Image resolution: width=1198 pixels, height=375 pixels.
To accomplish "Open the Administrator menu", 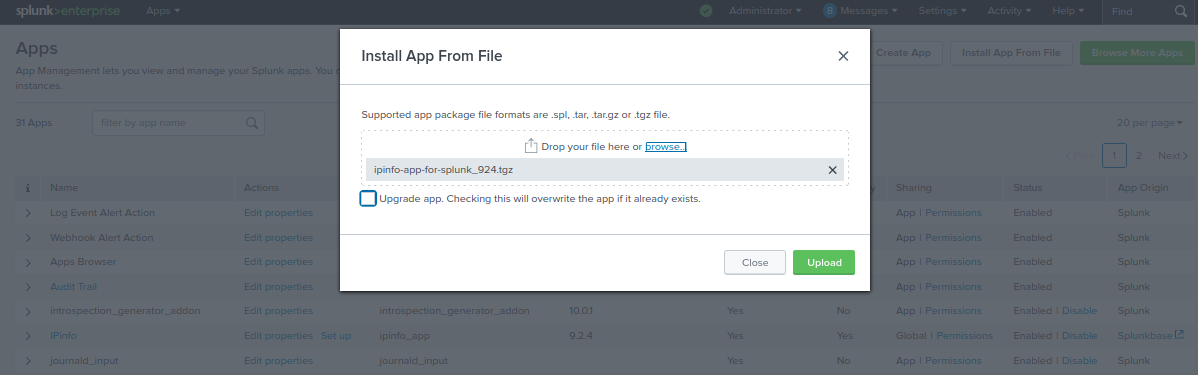I will 765,11.
